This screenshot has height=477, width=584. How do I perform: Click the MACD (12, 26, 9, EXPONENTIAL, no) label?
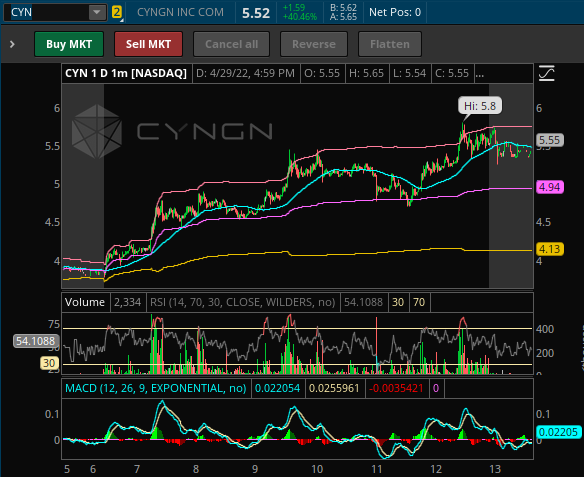click(x=156, y=388)
